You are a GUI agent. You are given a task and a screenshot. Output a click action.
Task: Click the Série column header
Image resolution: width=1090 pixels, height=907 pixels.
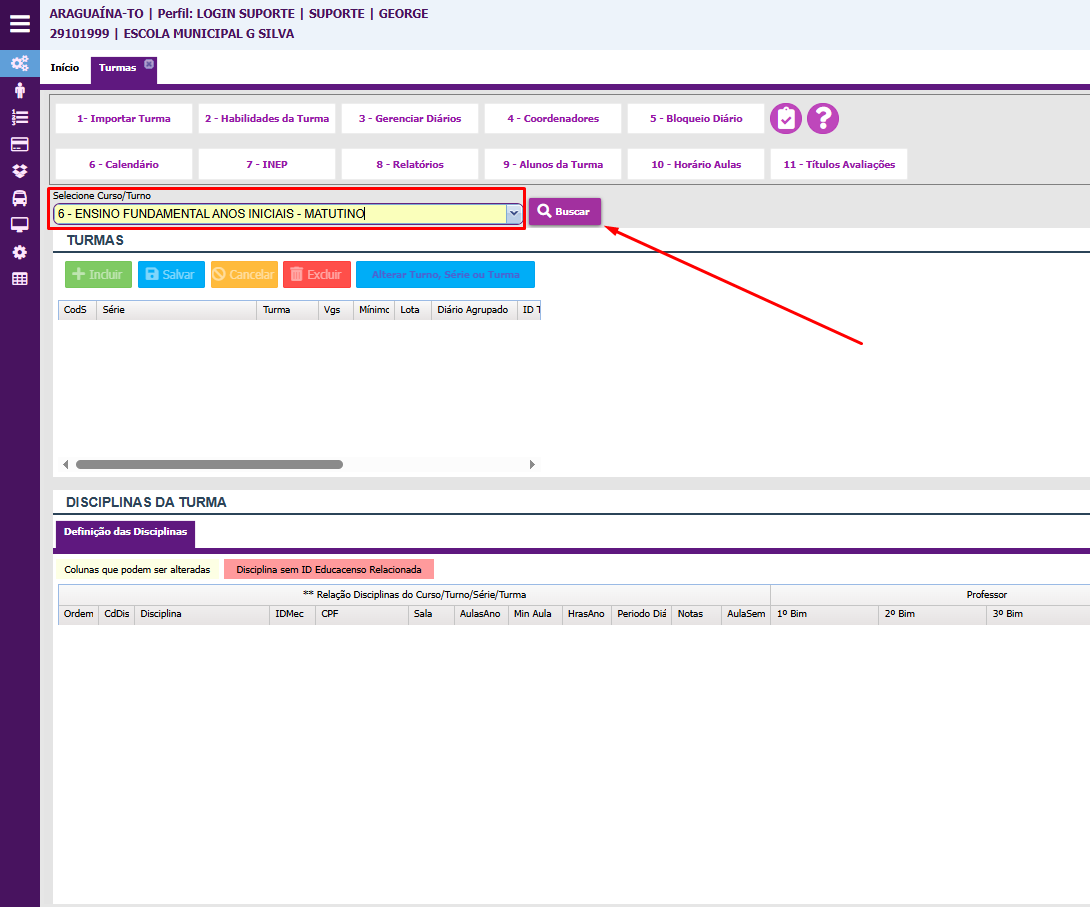point(175,310)
